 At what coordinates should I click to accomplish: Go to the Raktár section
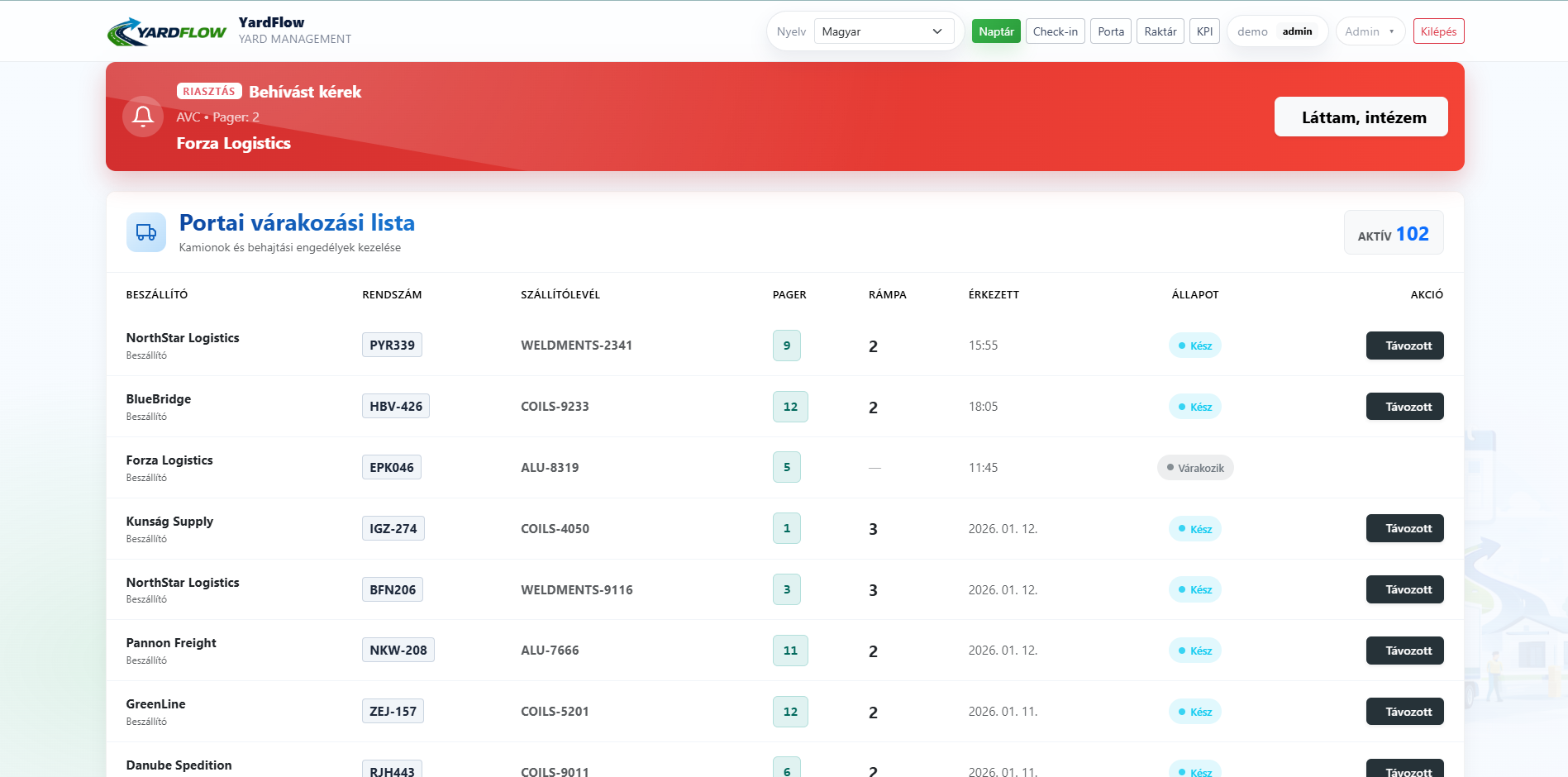point(1160,31)
